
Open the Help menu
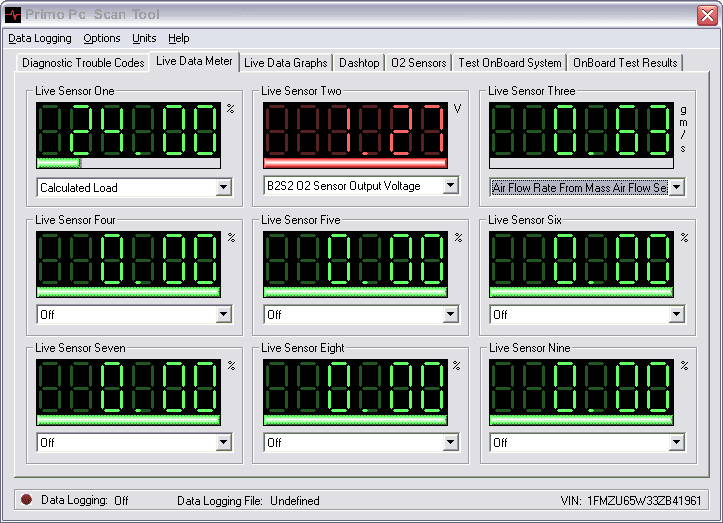[x=178, y=38]
